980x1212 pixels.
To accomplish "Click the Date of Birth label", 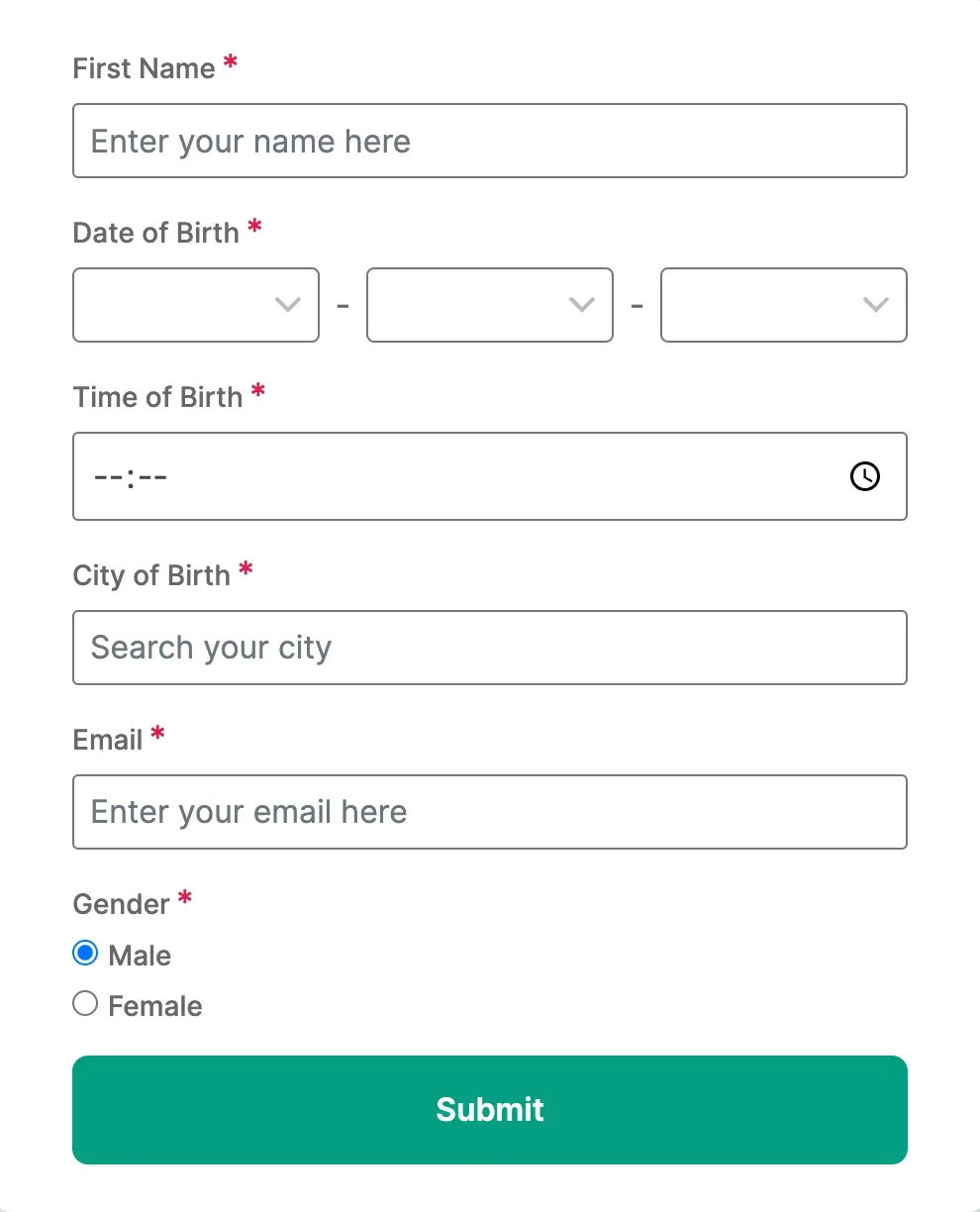I will pos(156,233).
